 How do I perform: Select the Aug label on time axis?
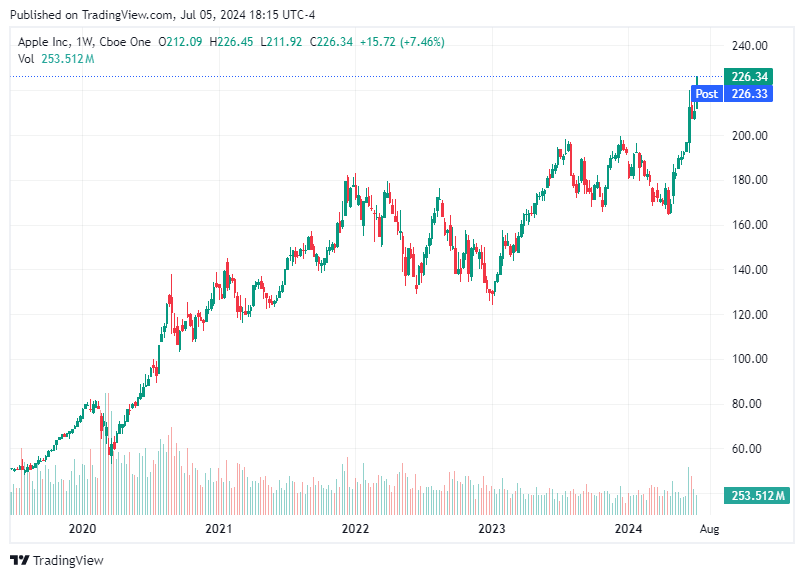pos(712,527)
